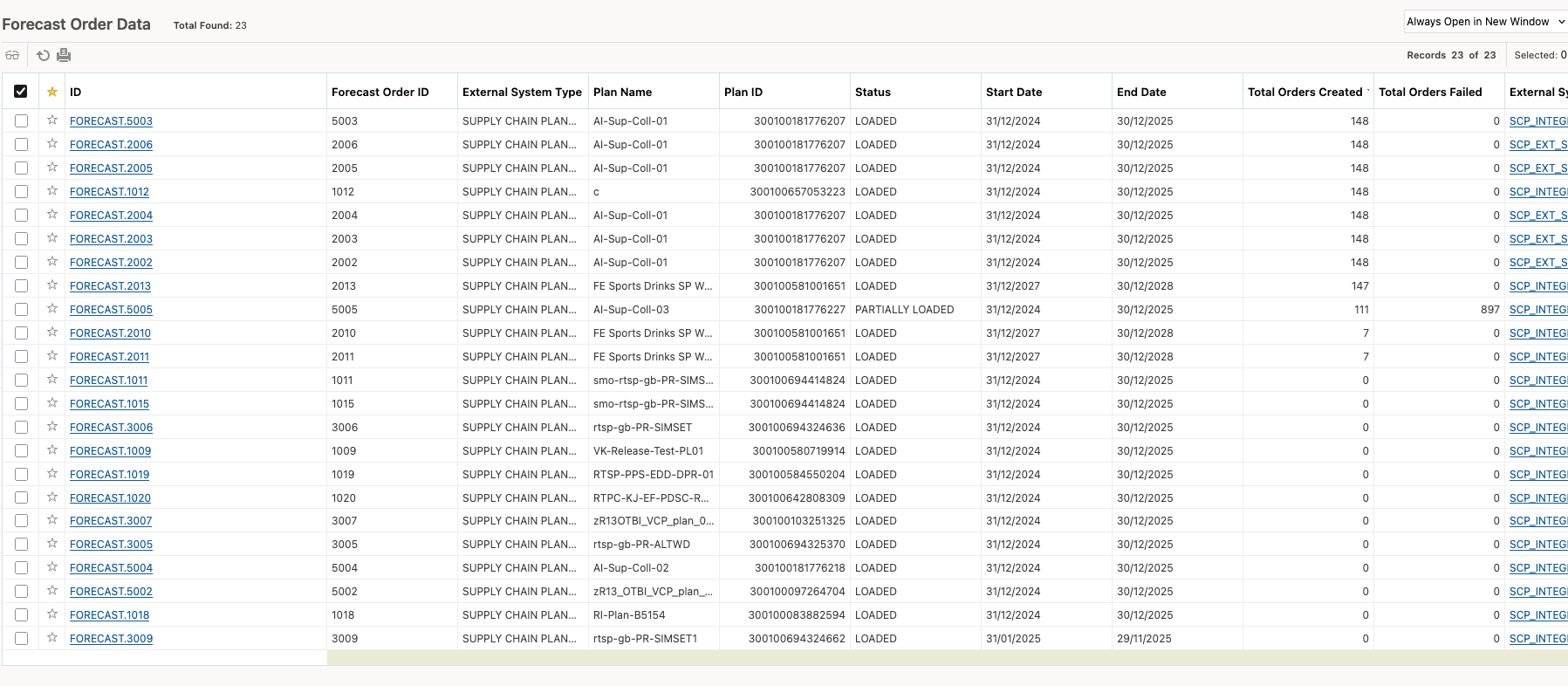This screenshot has height=686, width=1568.
Task: Star the FORECAST.3005 row
Action: [52, 544]
